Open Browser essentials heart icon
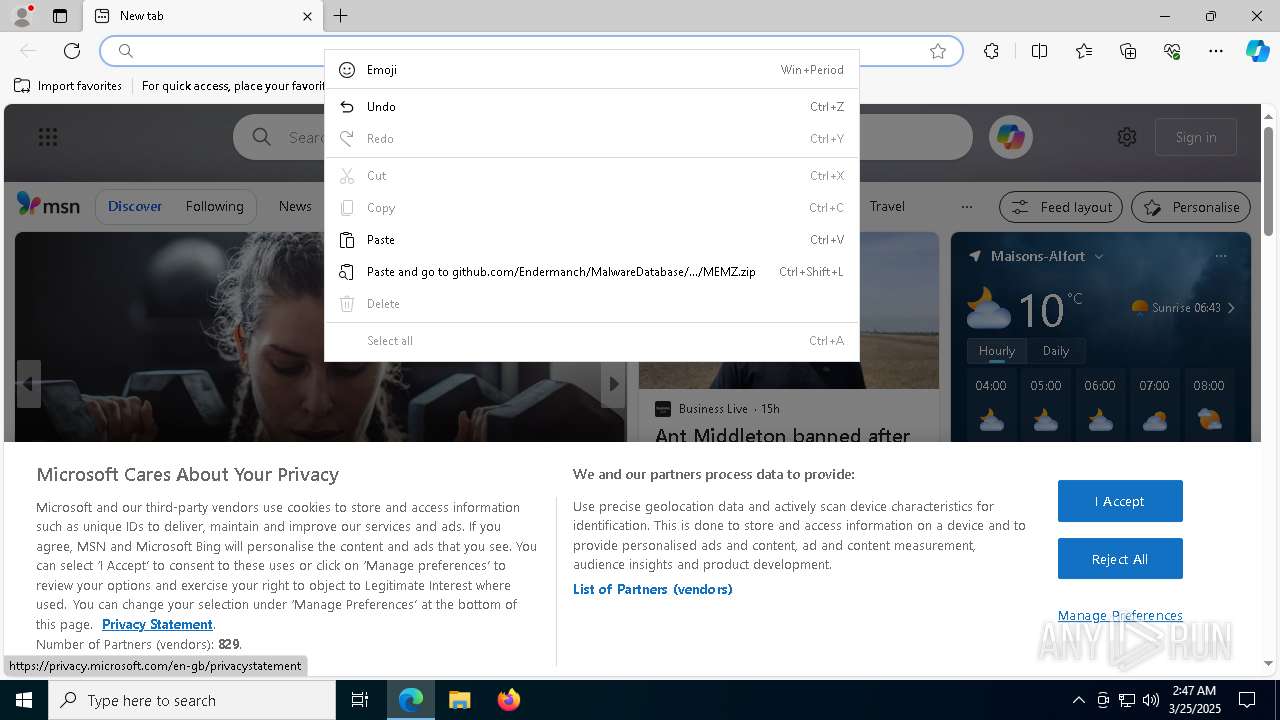1280x720 pixels. (1172, 51)
